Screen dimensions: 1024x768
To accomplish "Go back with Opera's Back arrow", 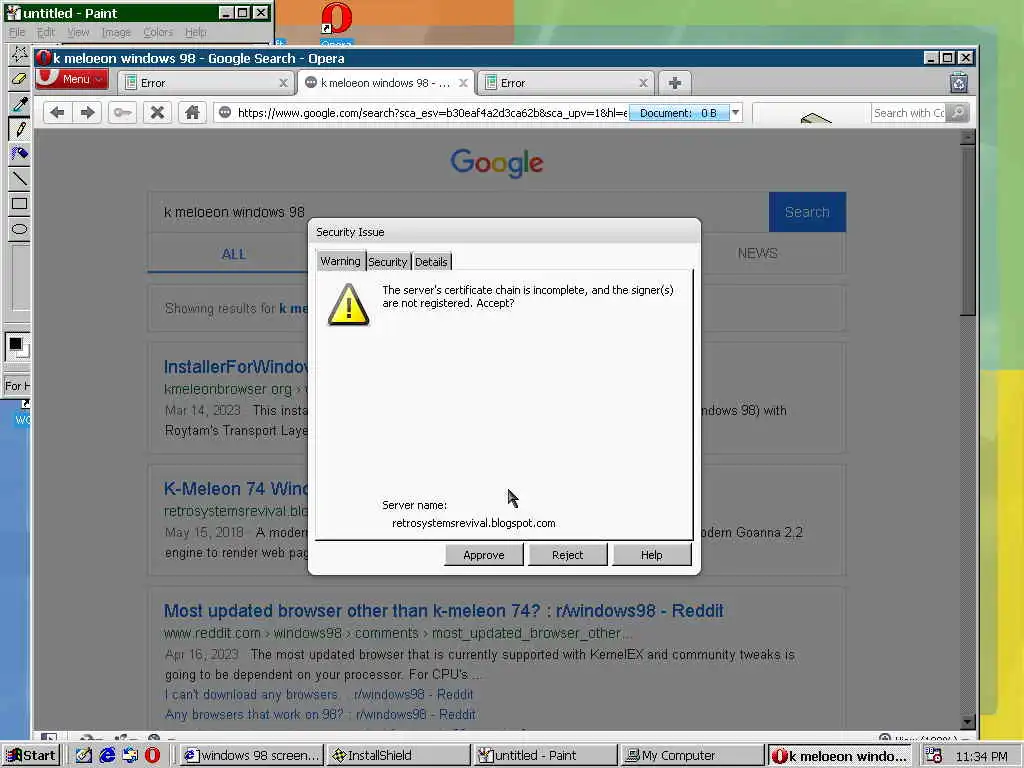I will (x=57, y=112).
